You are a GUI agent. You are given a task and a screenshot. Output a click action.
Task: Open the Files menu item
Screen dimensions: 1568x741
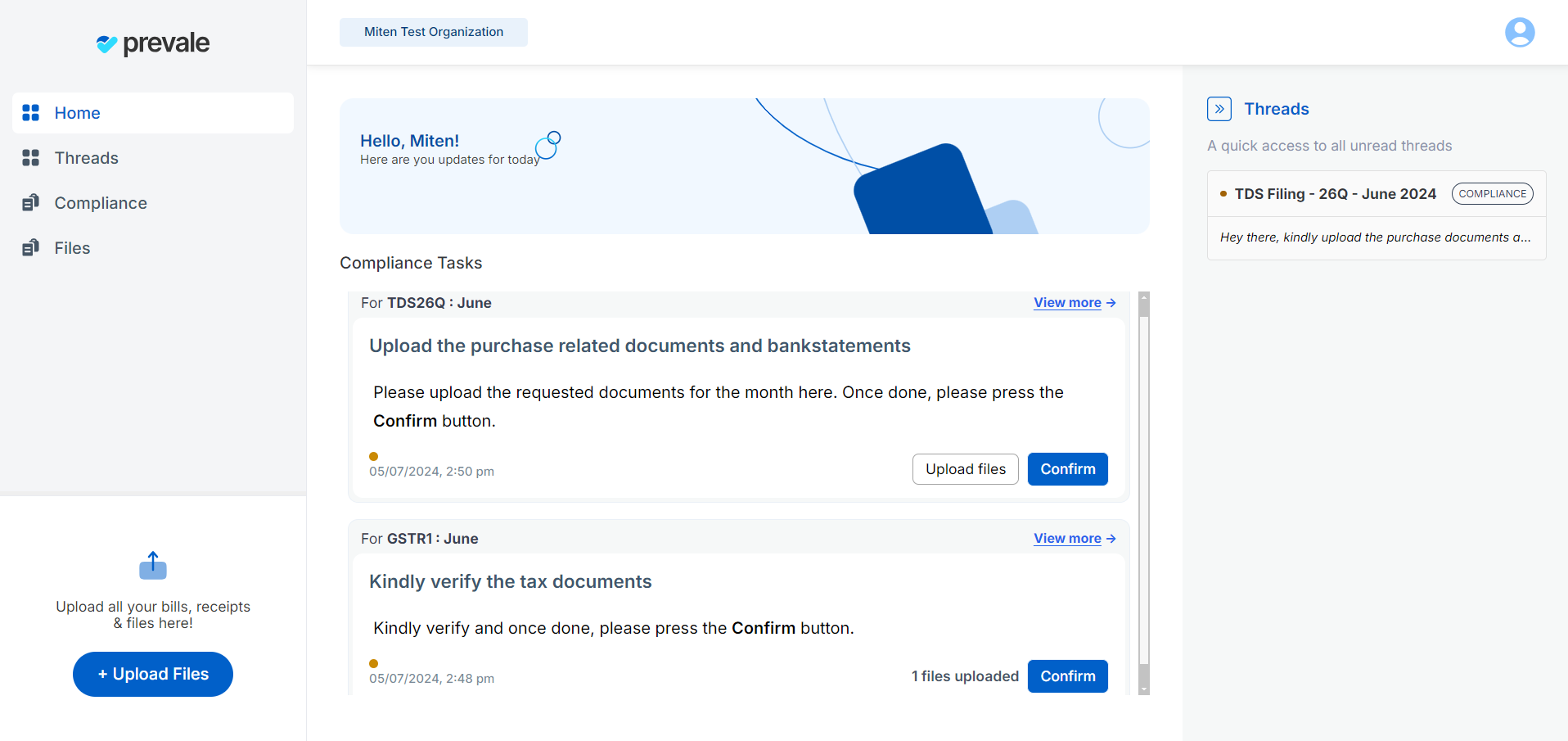coord(72,248)
